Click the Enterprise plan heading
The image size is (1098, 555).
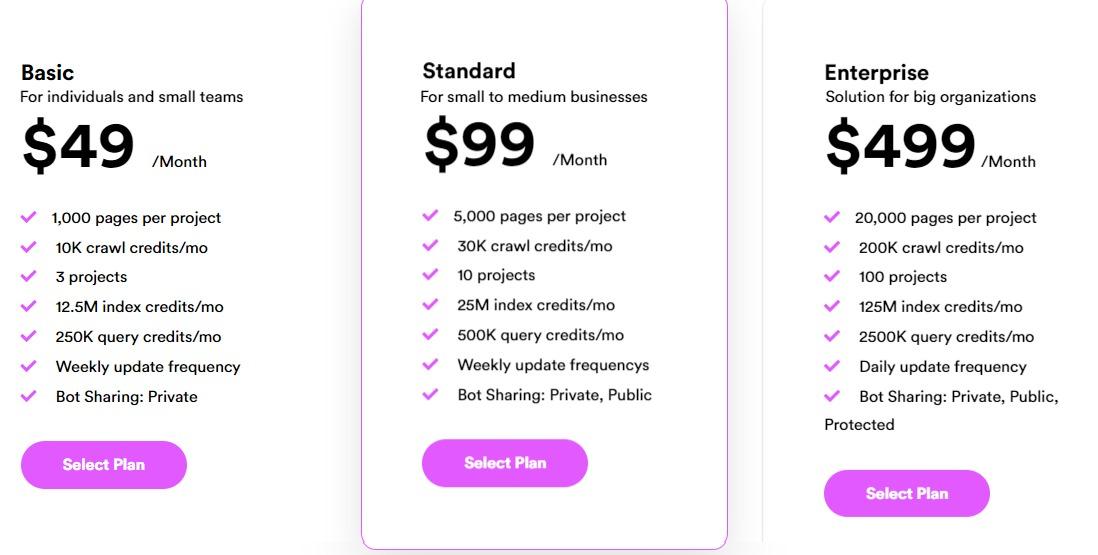[x=877, y=73]
